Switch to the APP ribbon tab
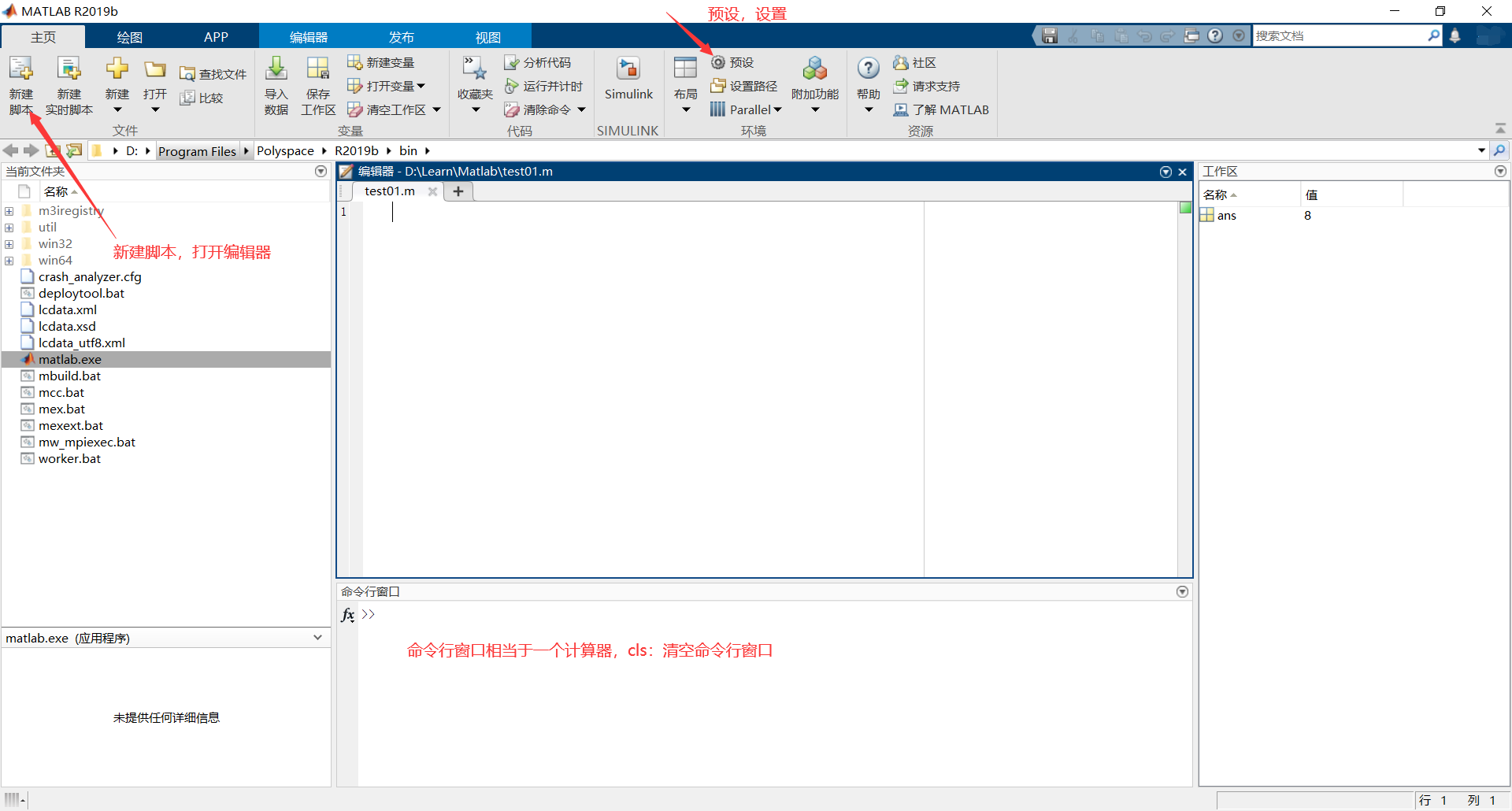 (x=216, y=37)
